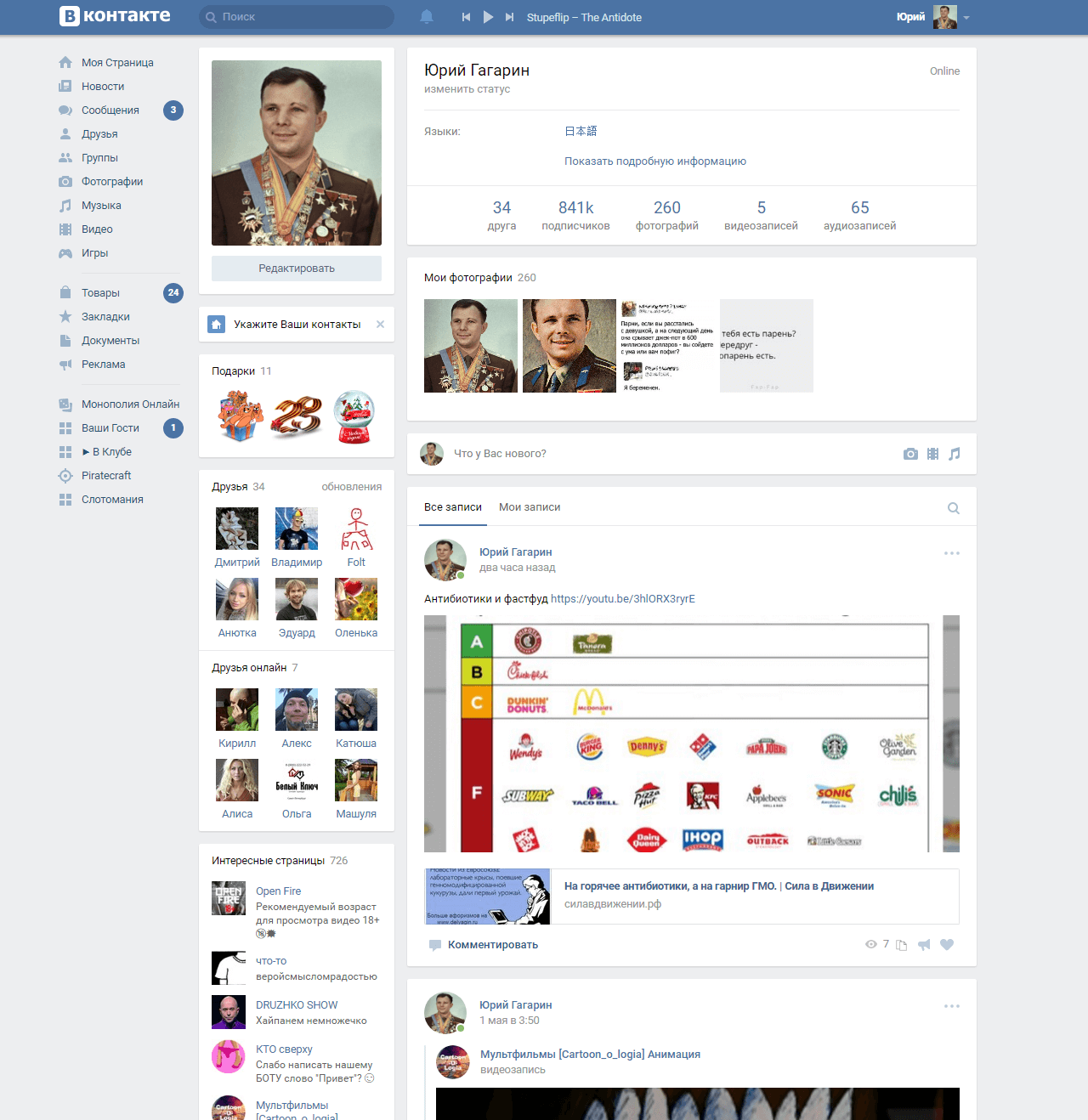This screenshot has width=1088, height=1120.
Task: Click the snow globe gift
Action: pyautogui.click(x=354, y=417)
